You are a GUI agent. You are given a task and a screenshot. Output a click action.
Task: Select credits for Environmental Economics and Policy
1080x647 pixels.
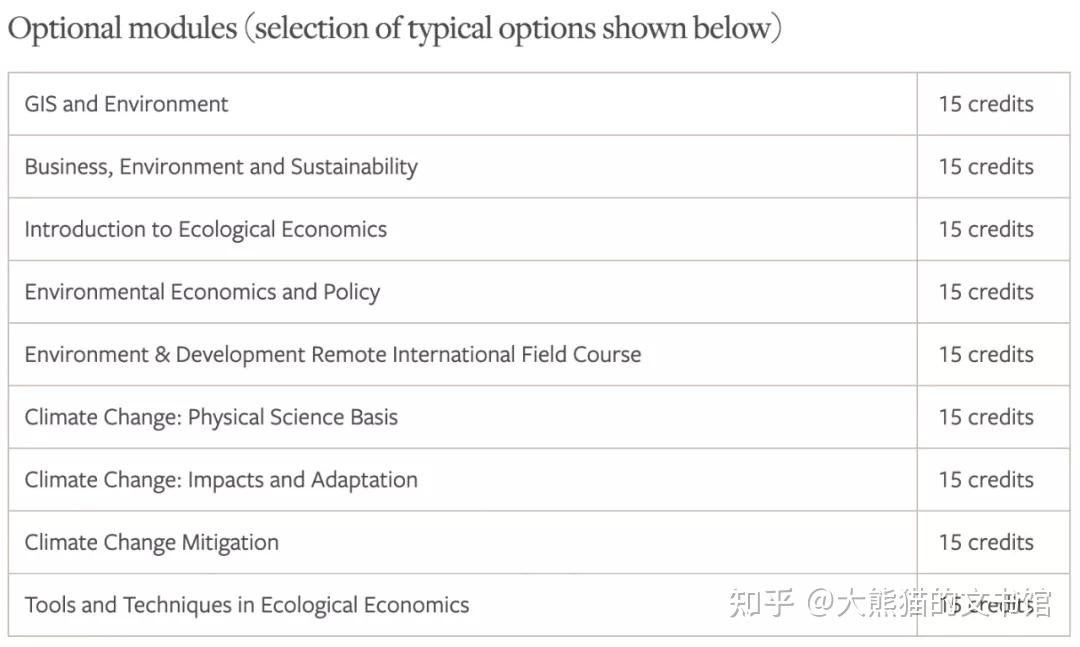pyautogui.click(x=986, y=292)
